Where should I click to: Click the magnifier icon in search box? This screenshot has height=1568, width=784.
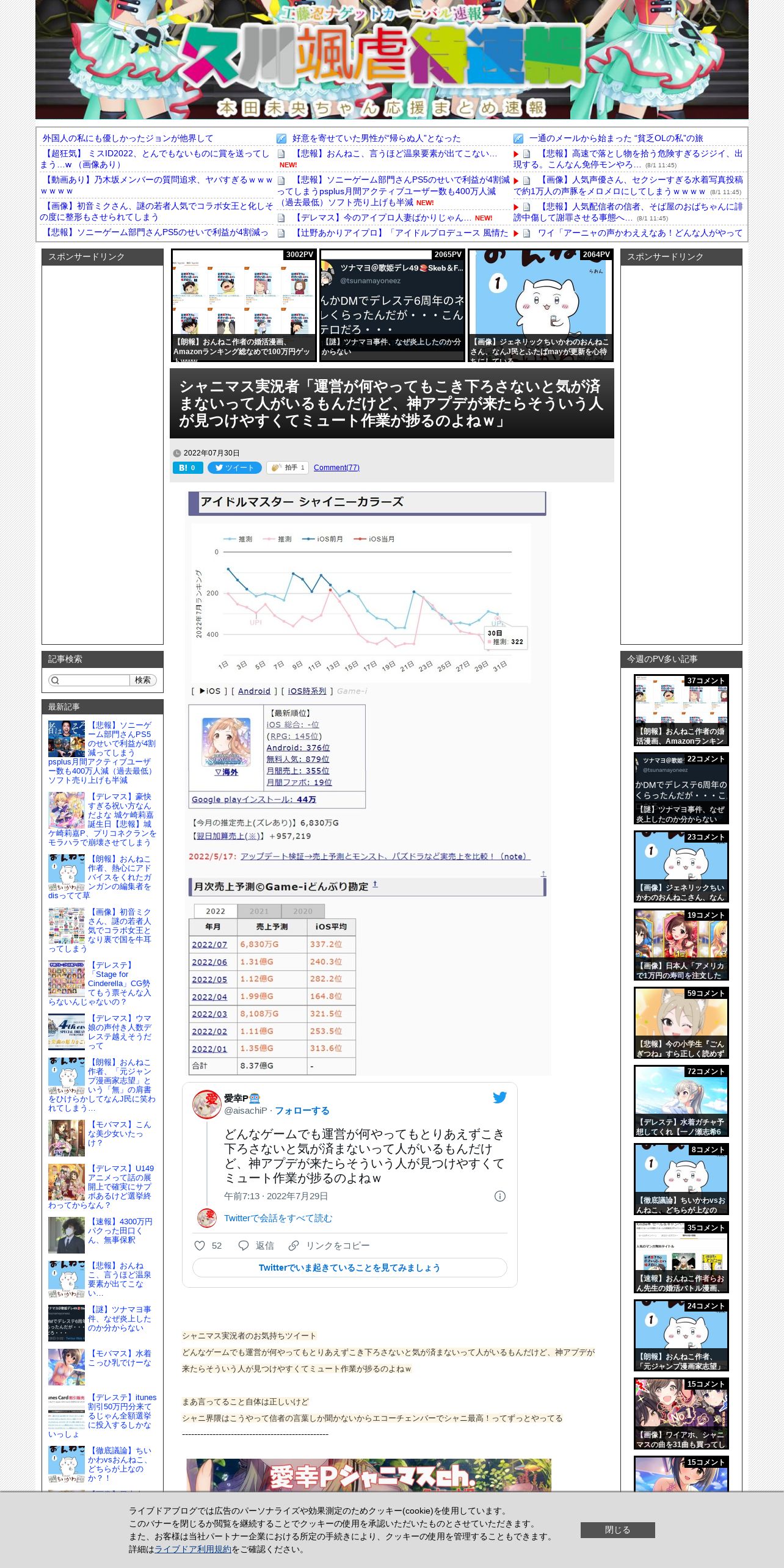56,680
